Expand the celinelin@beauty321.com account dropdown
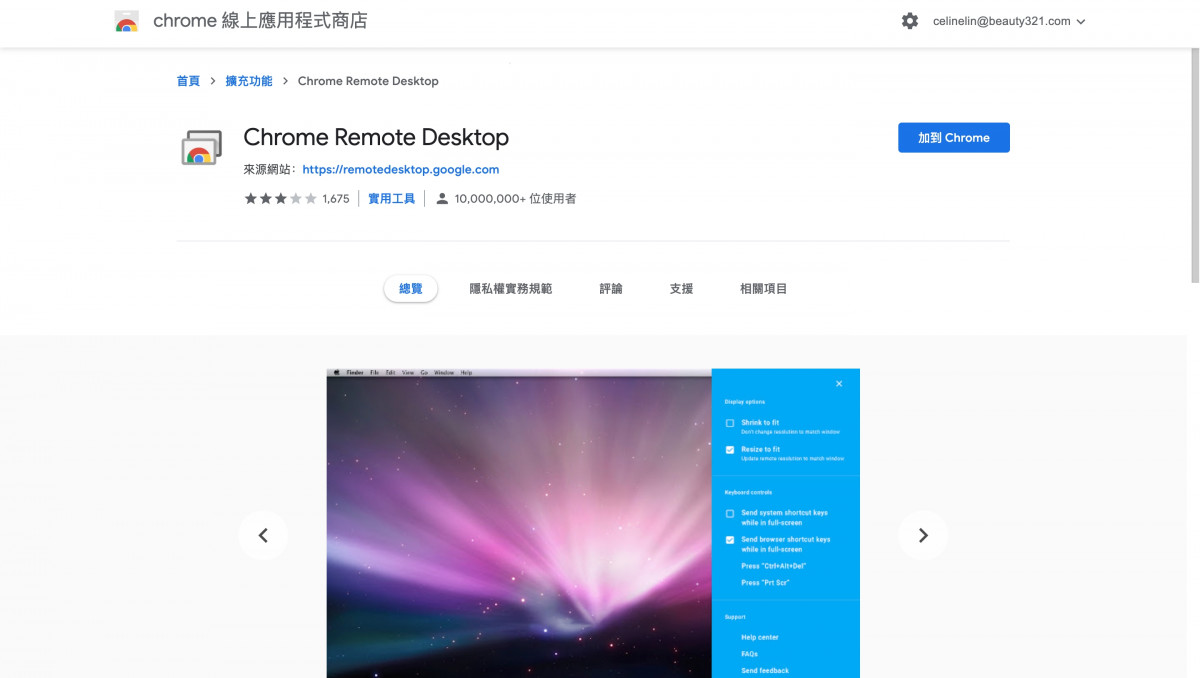Image resolution: width=1200 pixels, height=678 pixels. [1009, 21]
